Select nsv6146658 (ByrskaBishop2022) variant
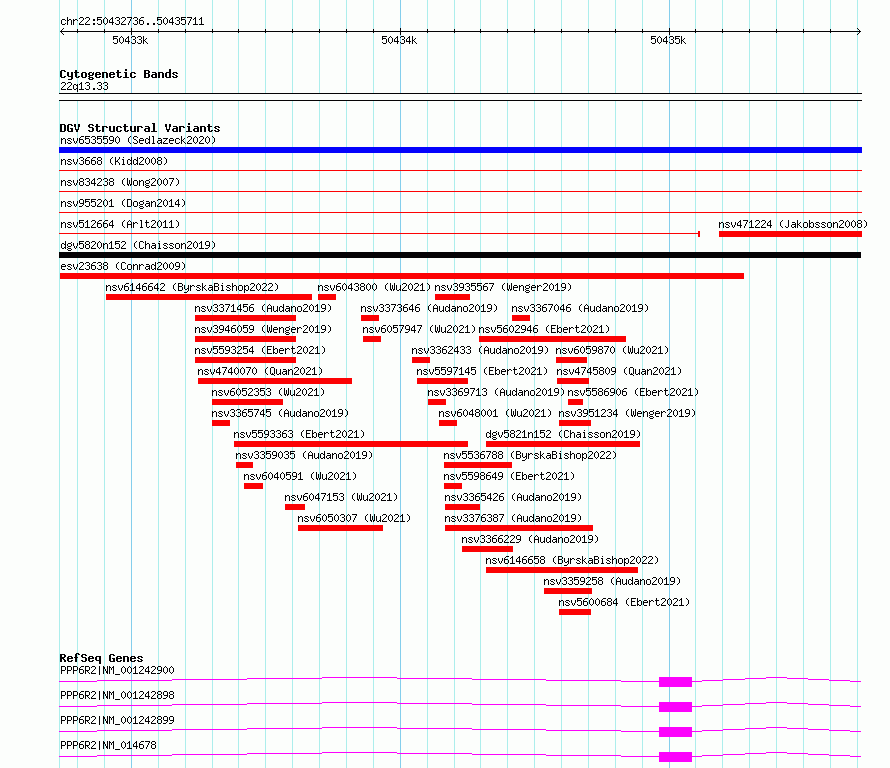Viewport: 890px width, 768px height. 572,560
